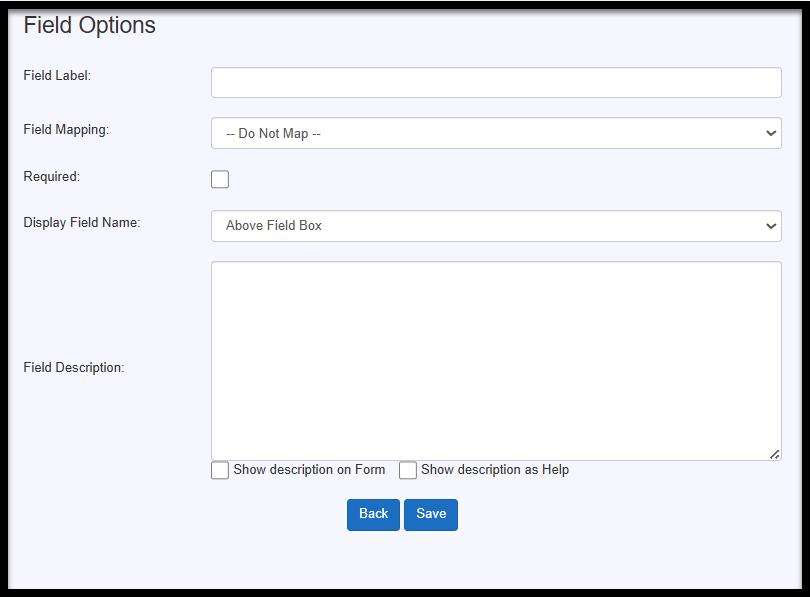
Task: Click the "Field Mapping:" caption
Action: point(66,130)
